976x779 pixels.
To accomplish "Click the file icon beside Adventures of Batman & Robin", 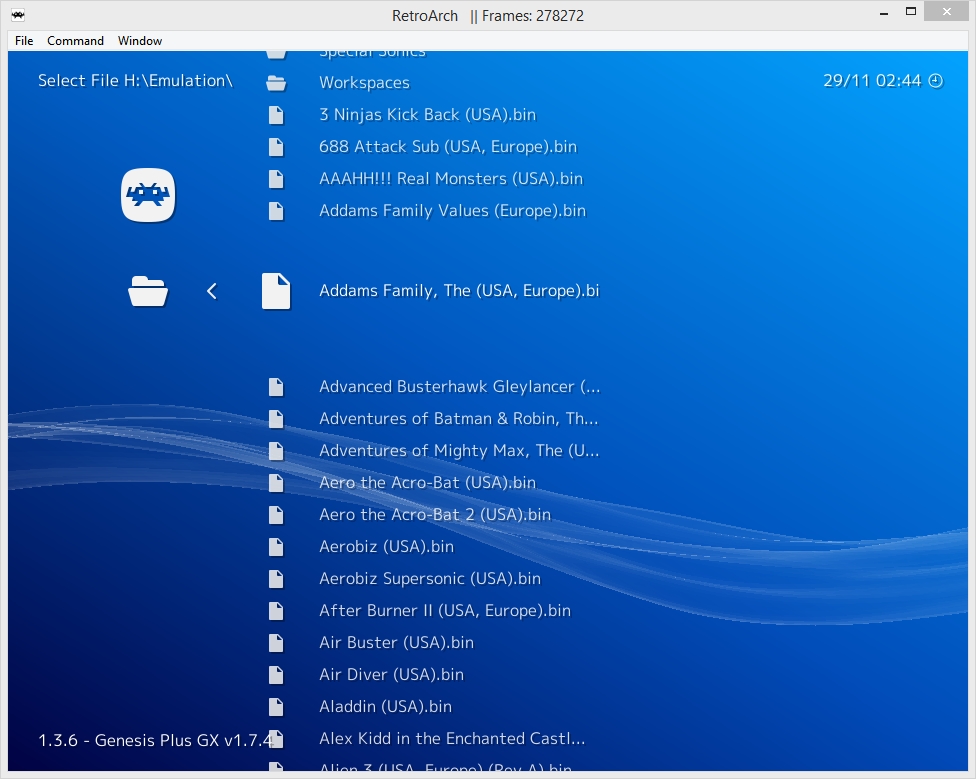I will tap(276, 419).
